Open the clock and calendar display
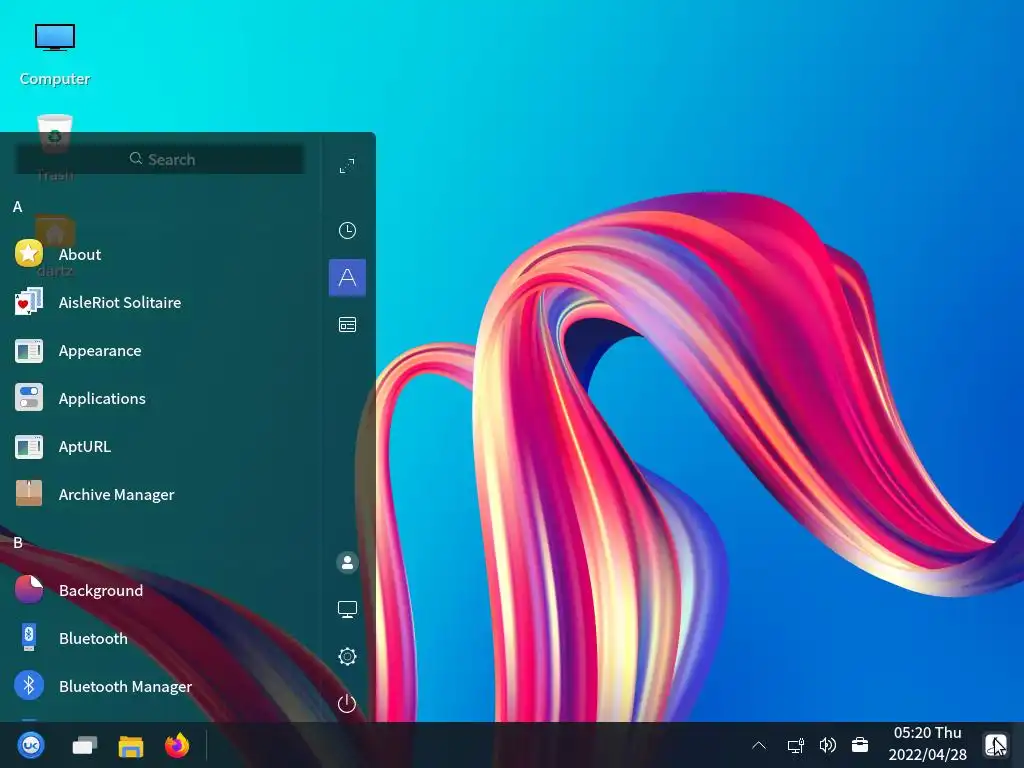1024x768 pixels. [x=927, y=744]
